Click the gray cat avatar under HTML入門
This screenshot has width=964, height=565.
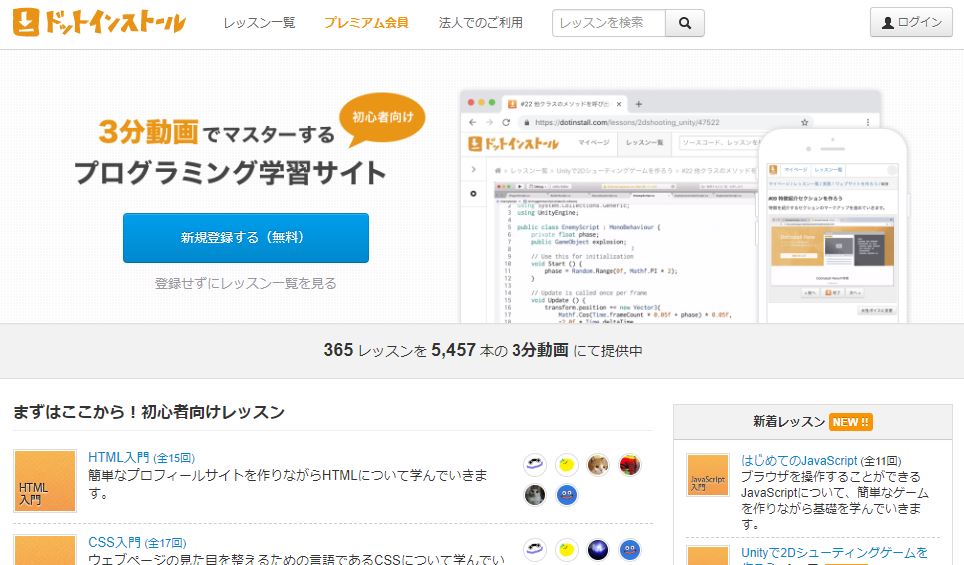[x=536, y=495]
